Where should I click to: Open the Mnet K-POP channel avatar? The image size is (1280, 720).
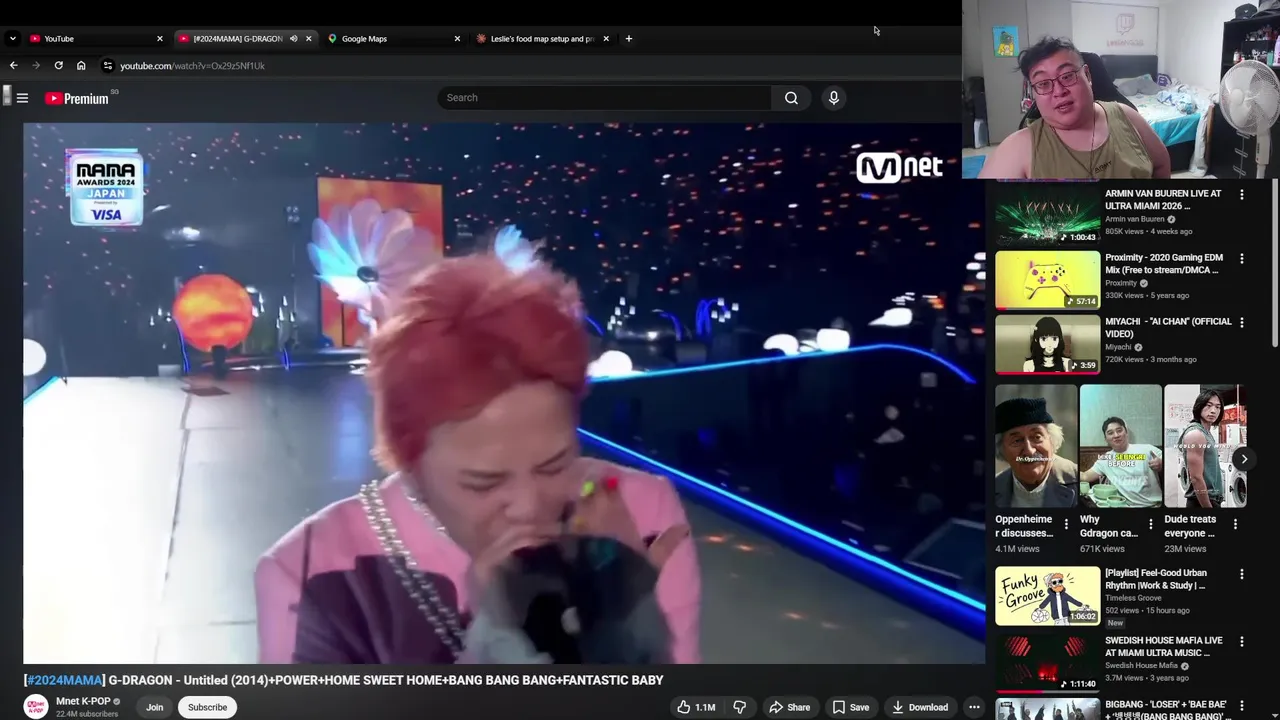tap(36, 707)
